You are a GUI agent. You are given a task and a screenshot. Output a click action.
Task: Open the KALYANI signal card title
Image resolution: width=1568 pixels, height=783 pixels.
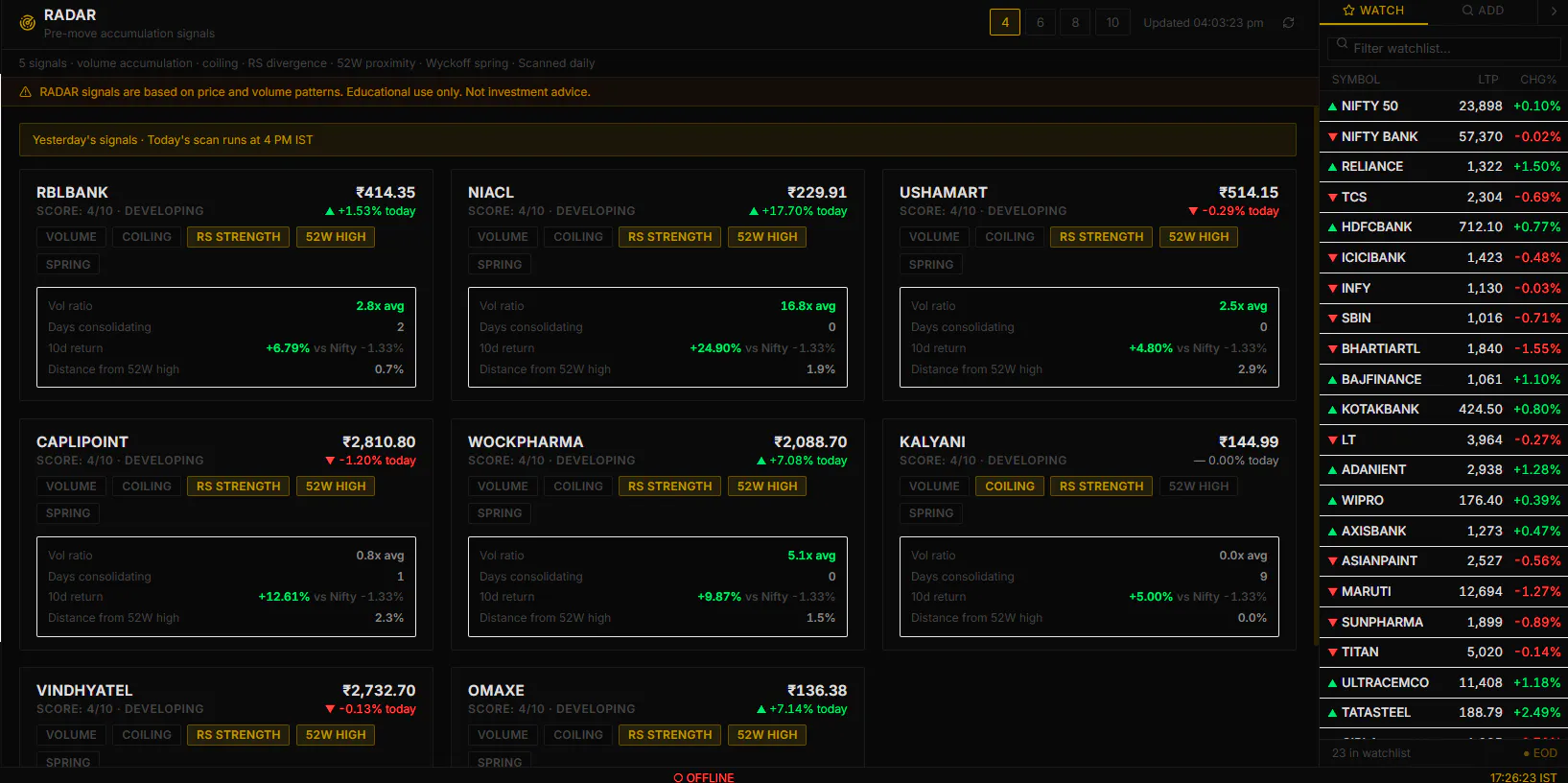[932, 442]
